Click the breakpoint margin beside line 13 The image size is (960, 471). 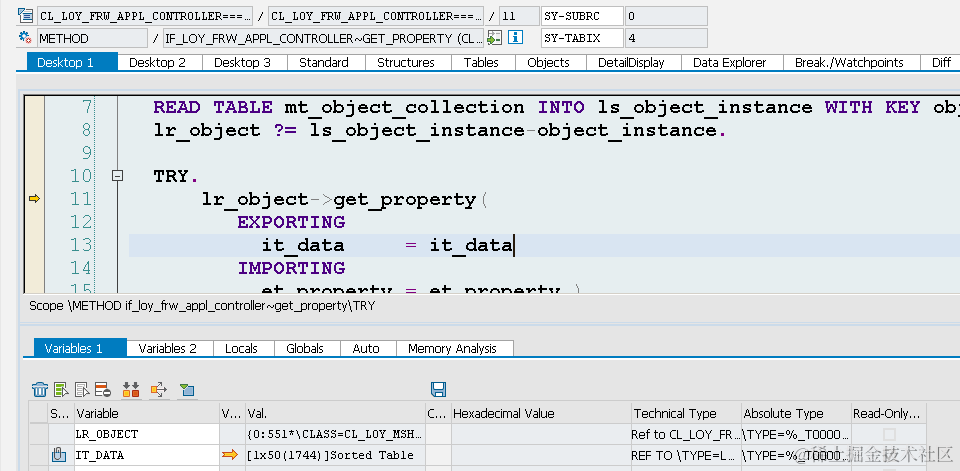click(34, 245)
